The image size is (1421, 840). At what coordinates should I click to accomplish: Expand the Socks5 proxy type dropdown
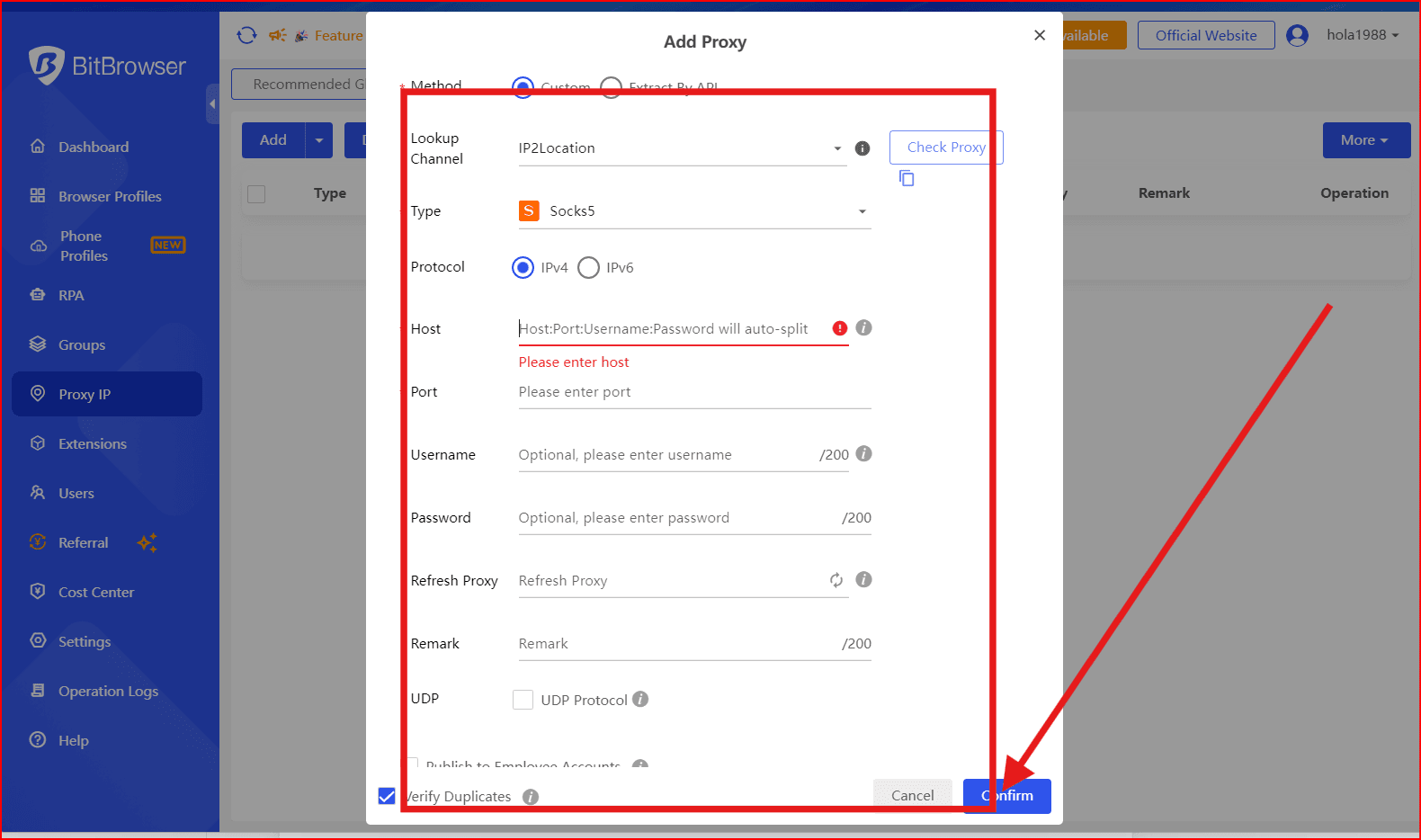694,211
